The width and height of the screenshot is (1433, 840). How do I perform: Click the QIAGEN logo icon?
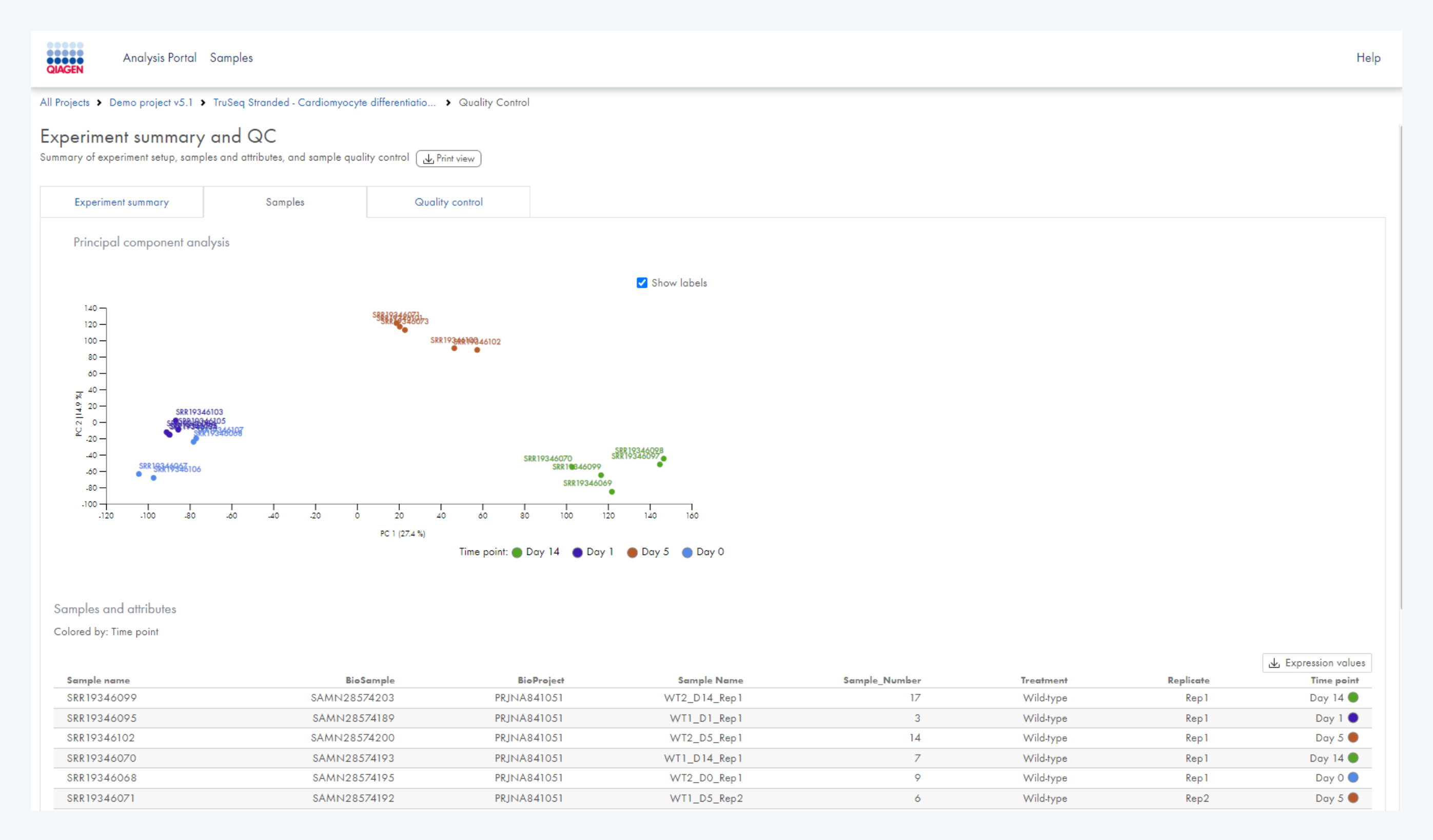point(65,58)
